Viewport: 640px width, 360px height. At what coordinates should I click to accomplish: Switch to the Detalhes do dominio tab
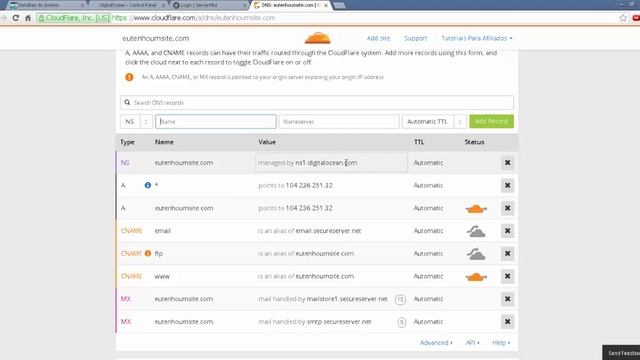pos(46,5)
